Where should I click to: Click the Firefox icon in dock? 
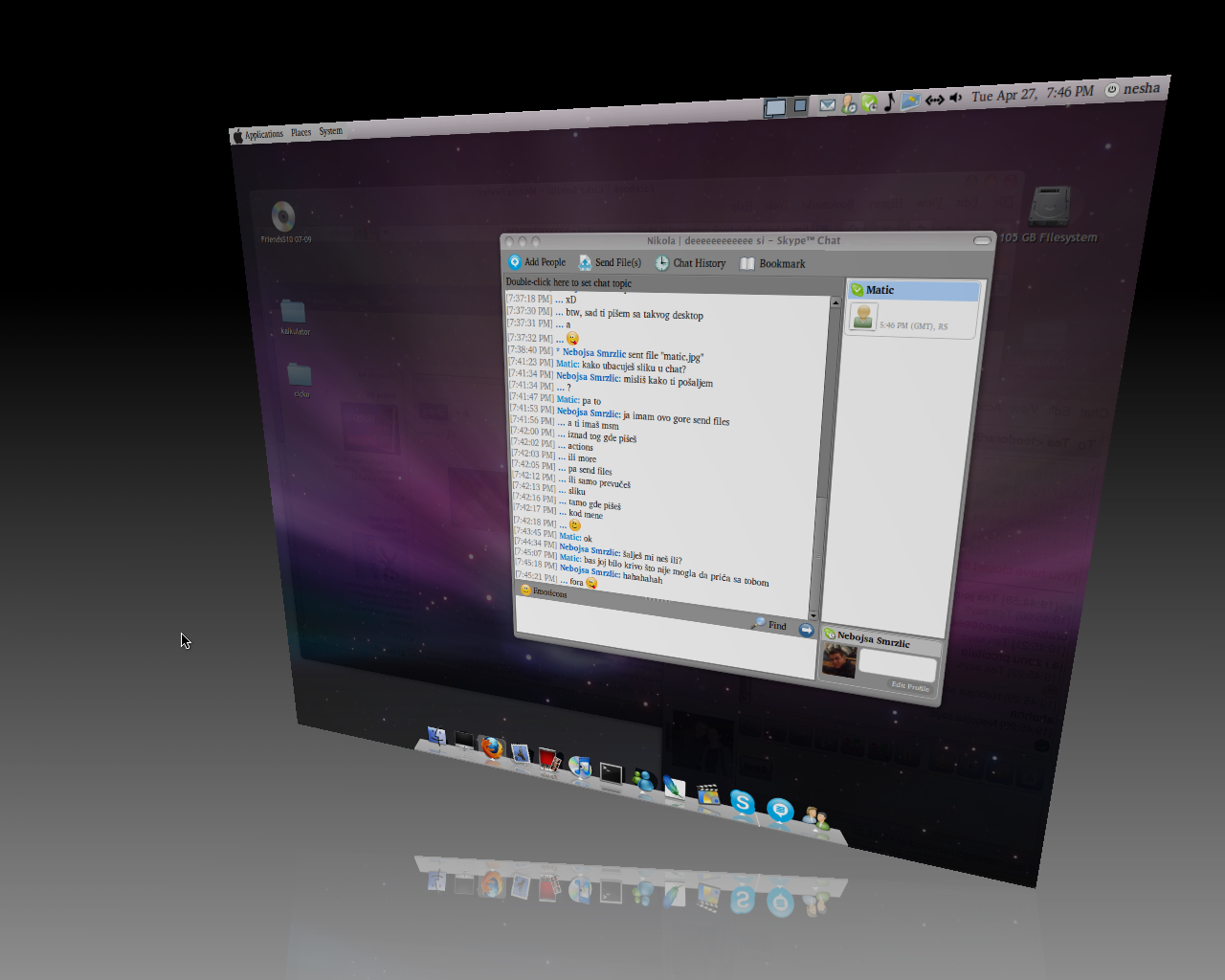pyautogui.click(x=492, y=748)
